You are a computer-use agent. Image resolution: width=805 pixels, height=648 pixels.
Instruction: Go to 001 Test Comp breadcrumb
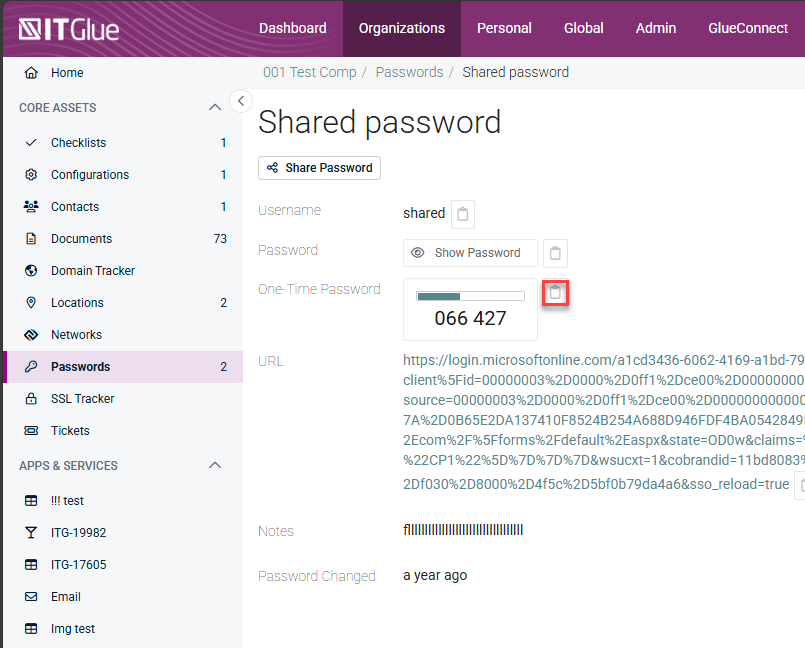tap(308, 72)
